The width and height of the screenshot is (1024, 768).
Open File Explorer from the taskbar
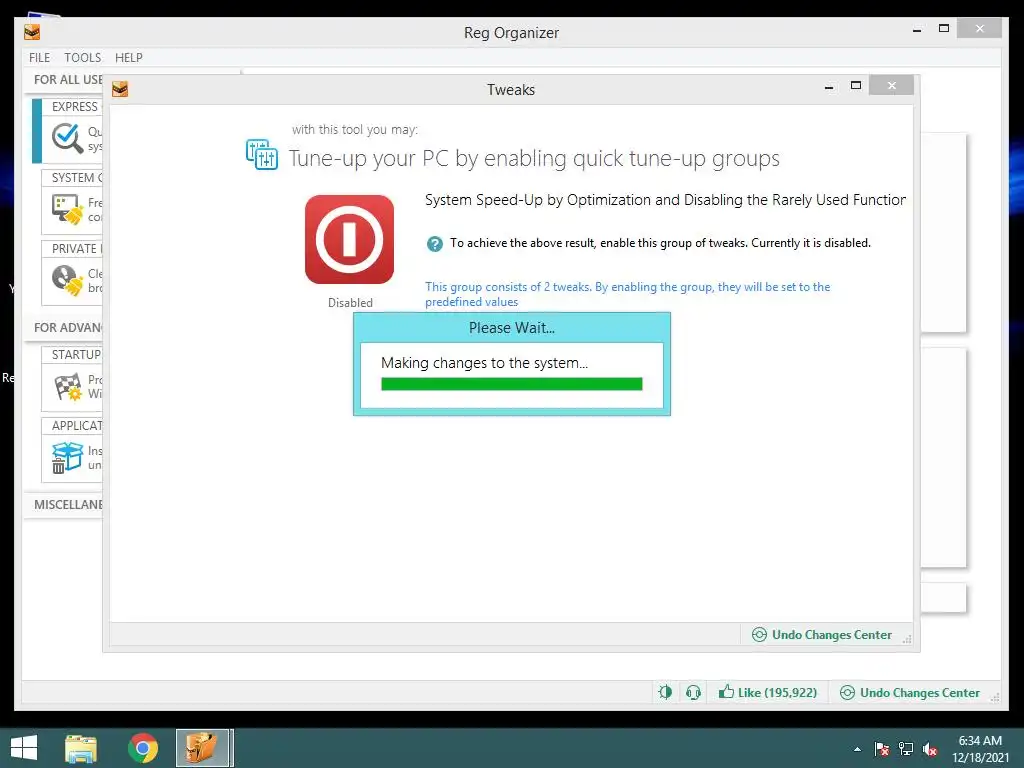click(x=81, y=748)
